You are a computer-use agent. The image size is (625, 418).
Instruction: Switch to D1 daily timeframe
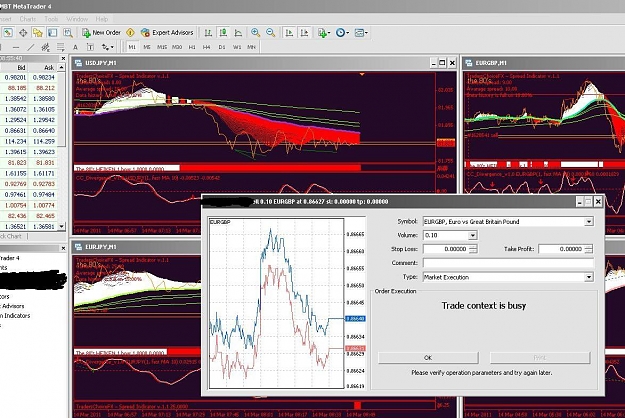(x=222, y=47)
